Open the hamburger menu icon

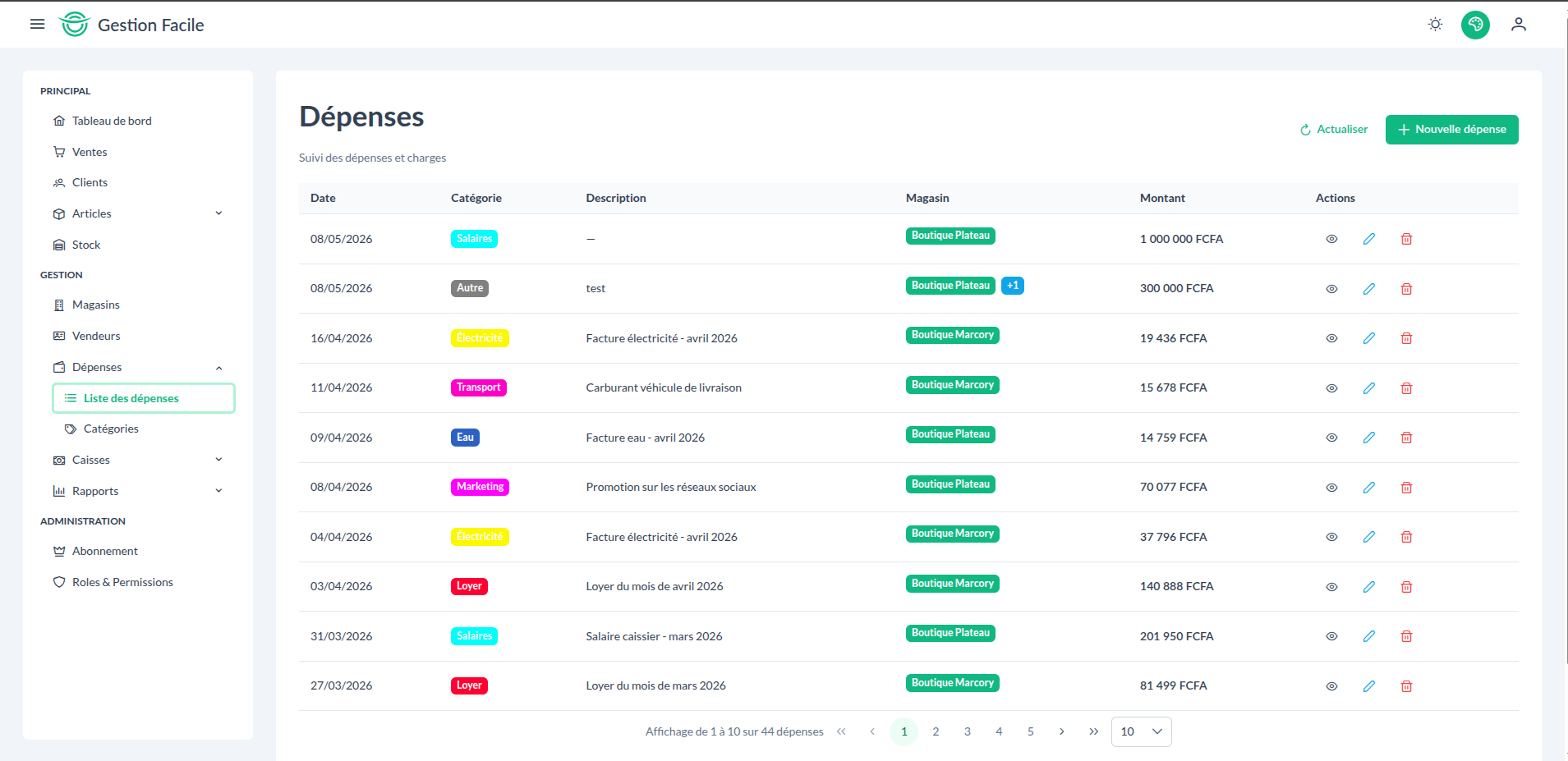(x=37, y=25)
